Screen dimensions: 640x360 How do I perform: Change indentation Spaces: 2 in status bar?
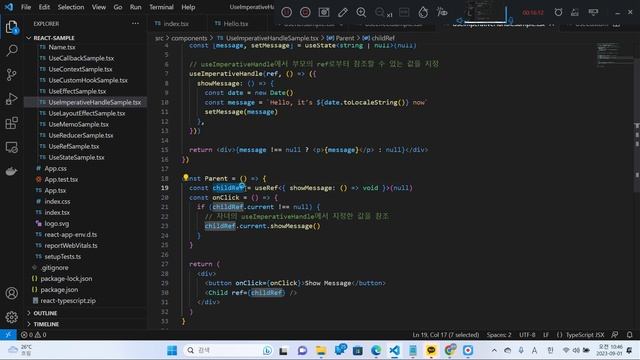[x=499, y=335]
